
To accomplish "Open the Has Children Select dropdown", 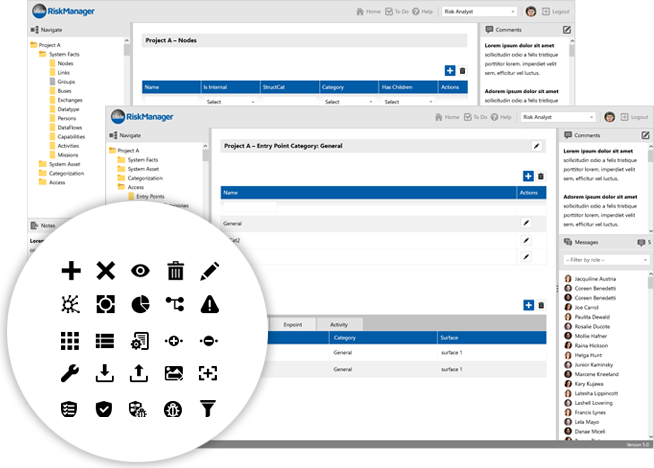I will (408, 102).
